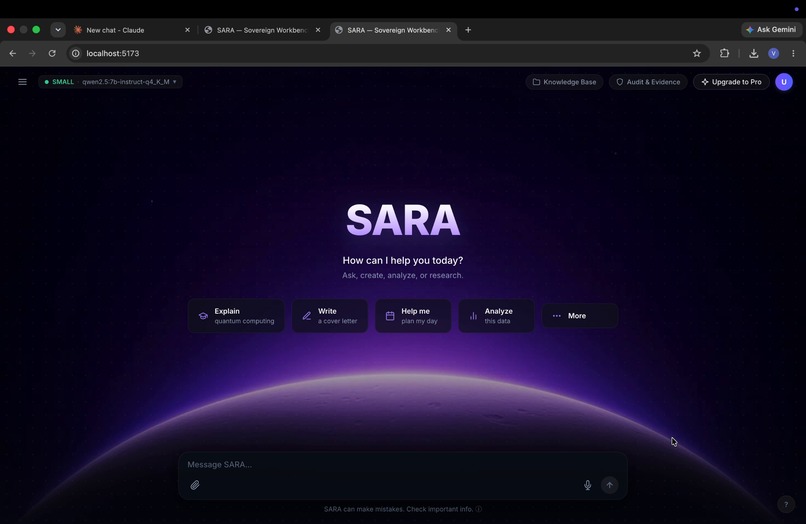Click the graduation cap icon on Explain card
This screenshot has height=524, width=806.
click(204, 316)
